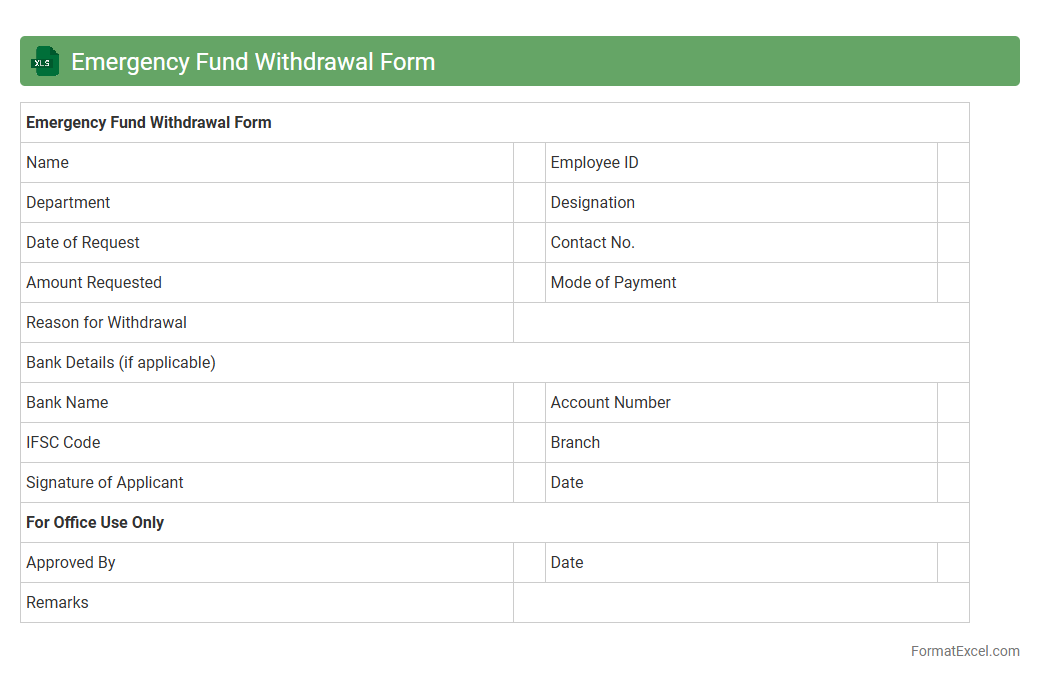Click the blank field after Contact No.

tap(953, 243)
